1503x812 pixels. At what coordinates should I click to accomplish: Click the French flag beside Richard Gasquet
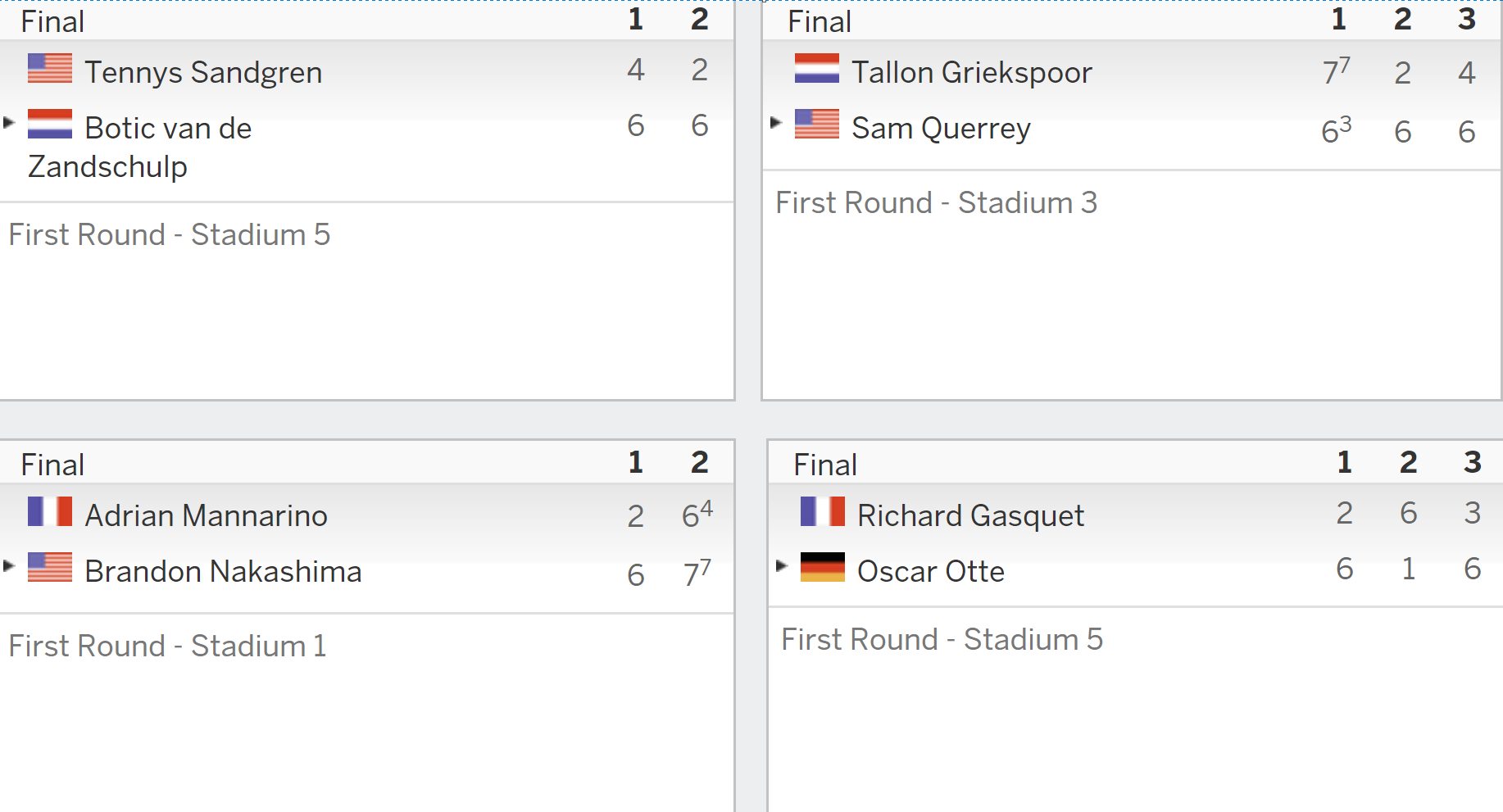tap(823, 511)
